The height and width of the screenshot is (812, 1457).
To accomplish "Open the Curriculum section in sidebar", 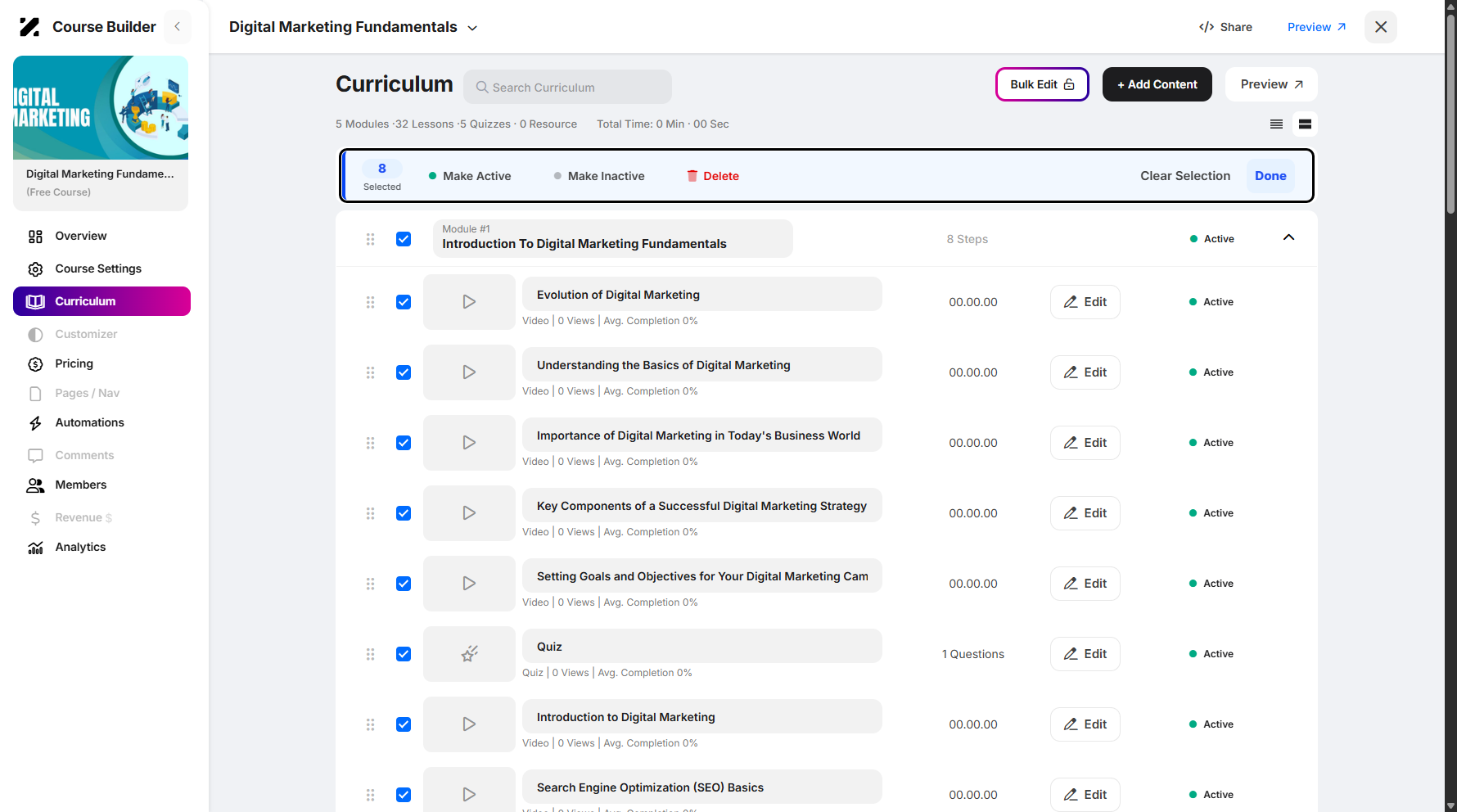I will (101, 301).
